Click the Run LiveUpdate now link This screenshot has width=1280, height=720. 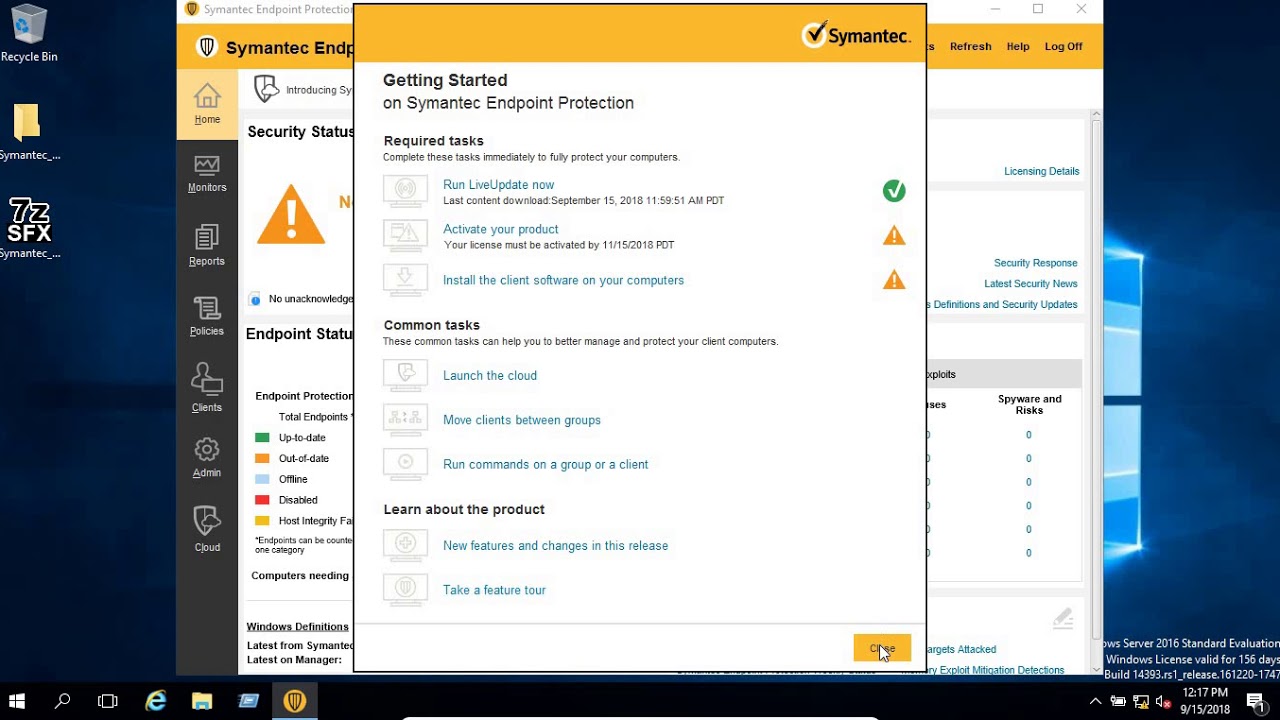point(498,185)
